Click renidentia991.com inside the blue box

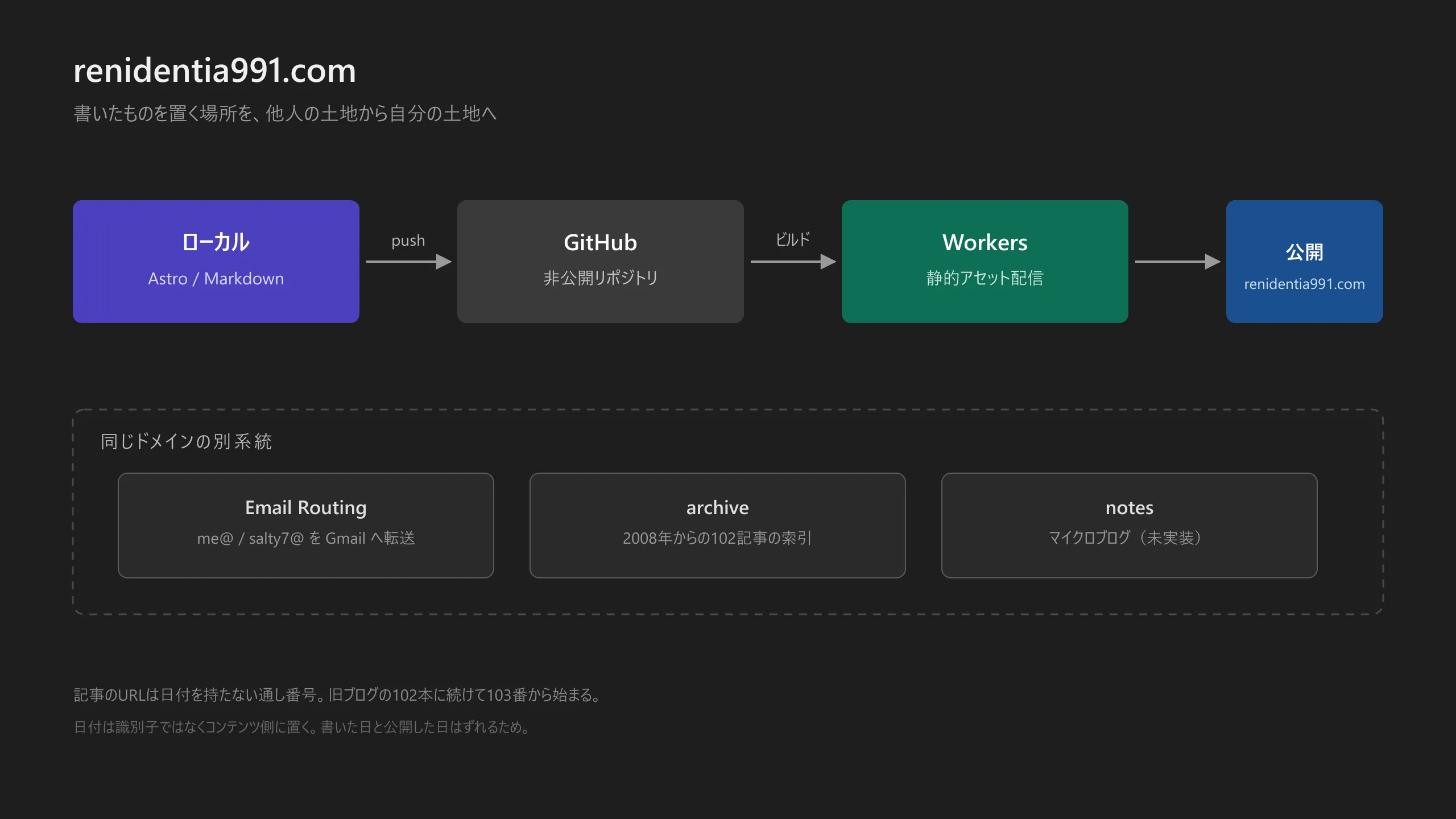(x=1305, y=284)
